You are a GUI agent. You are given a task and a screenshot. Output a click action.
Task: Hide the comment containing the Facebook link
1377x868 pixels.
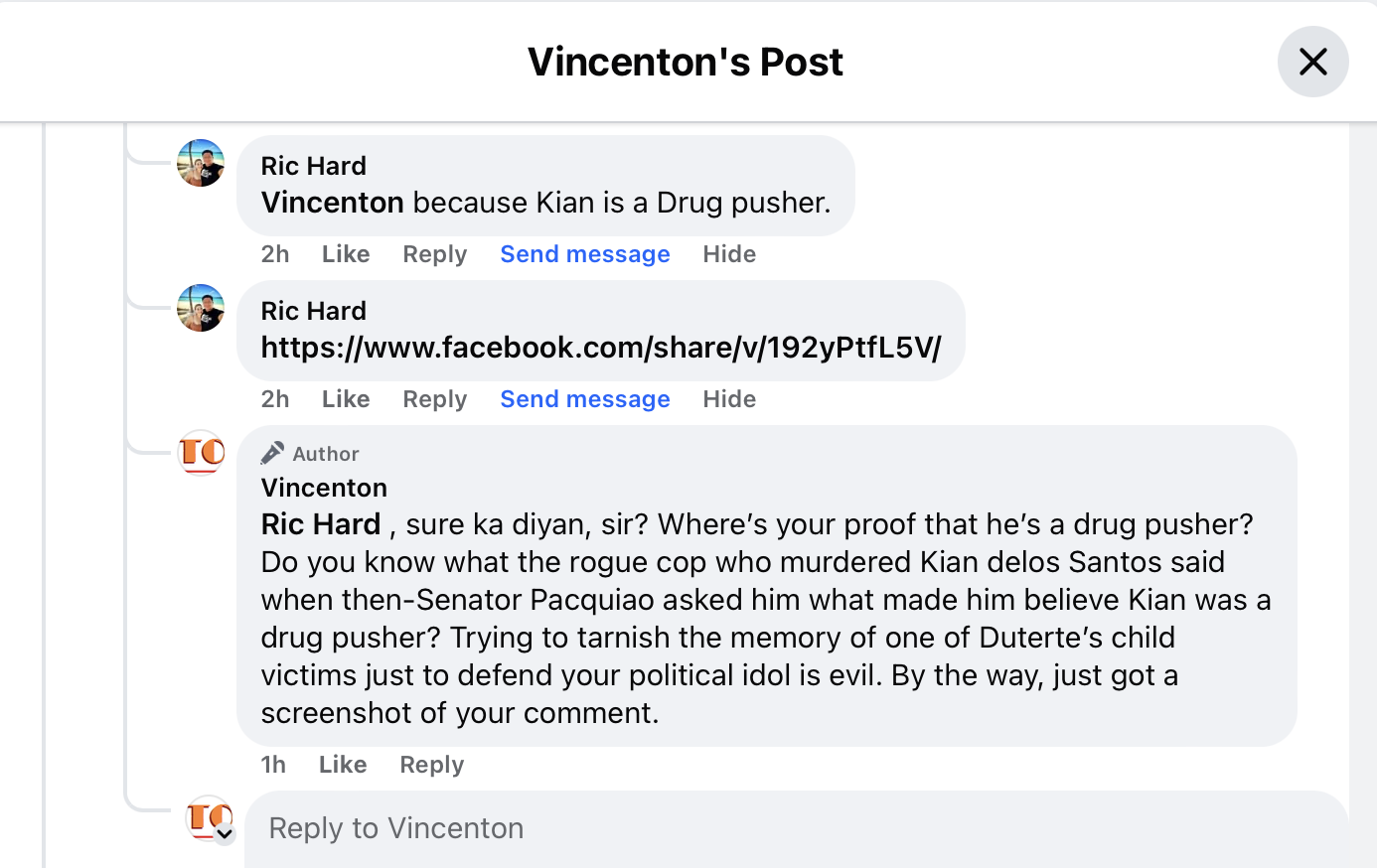pos(729,399)
